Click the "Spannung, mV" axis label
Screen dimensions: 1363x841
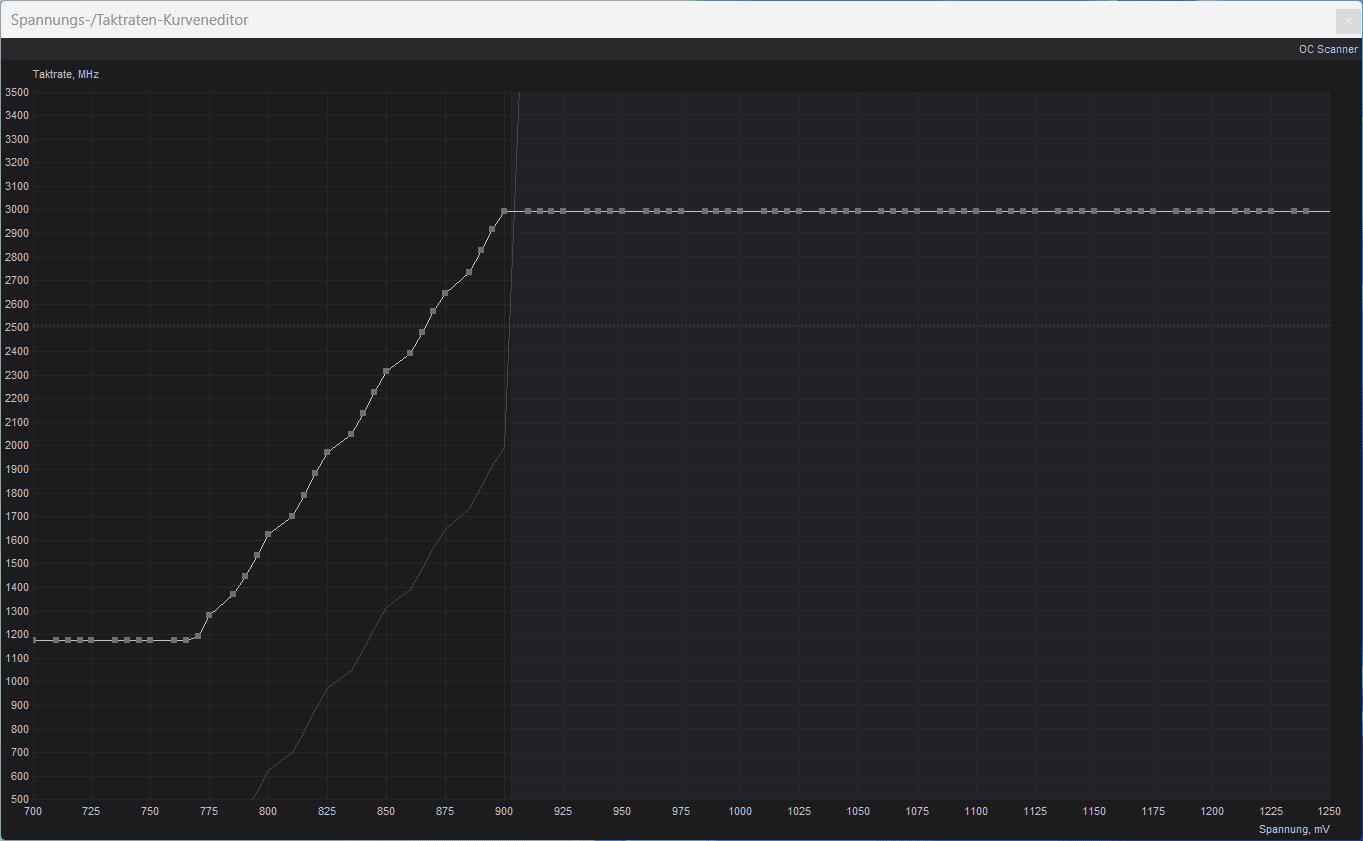pyautogui.click(x=1294, y=829)
